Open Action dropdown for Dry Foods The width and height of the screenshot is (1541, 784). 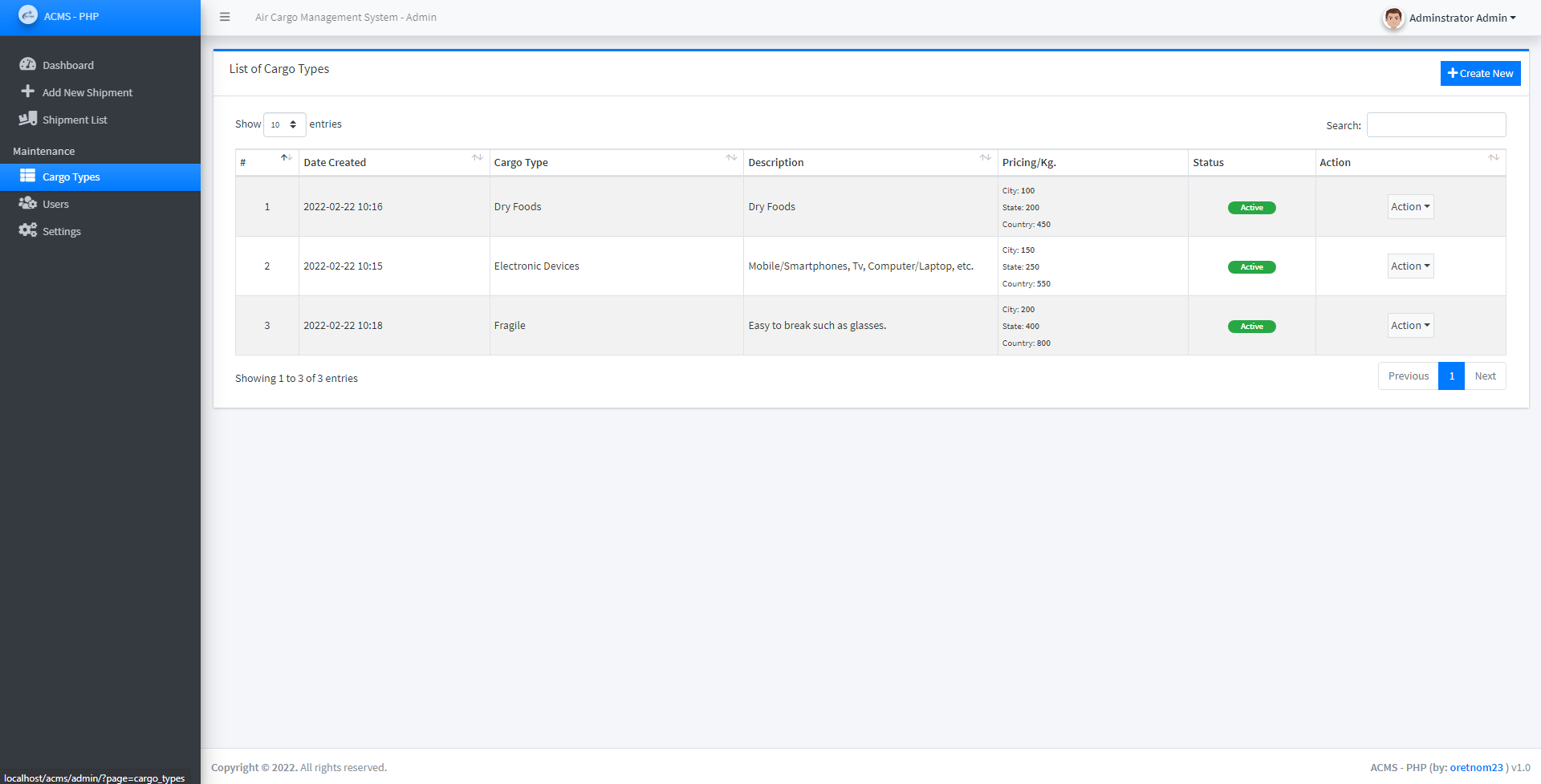(x=1410, y=206)
